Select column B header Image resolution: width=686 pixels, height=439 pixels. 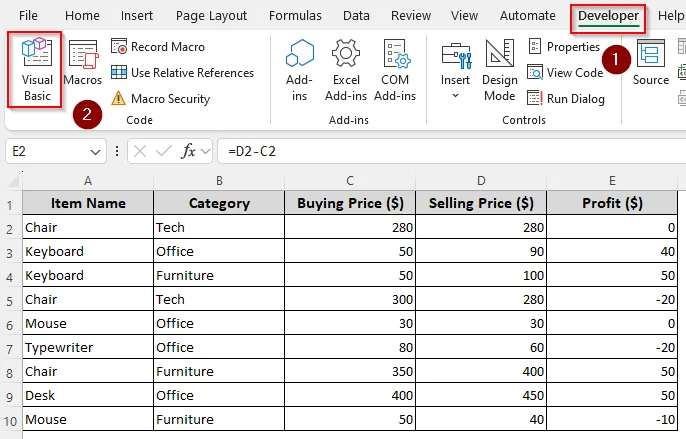(219, 181)
